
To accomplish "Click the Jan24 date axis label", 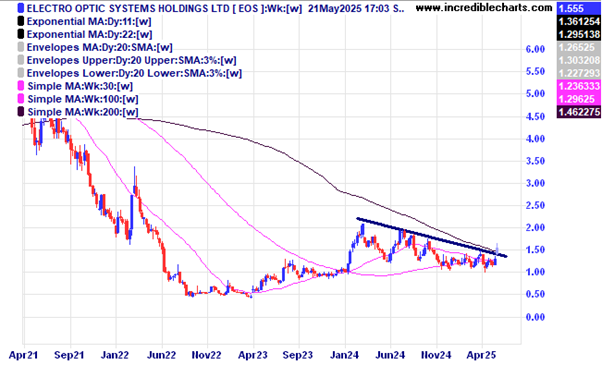I will (x=344, y=355).
